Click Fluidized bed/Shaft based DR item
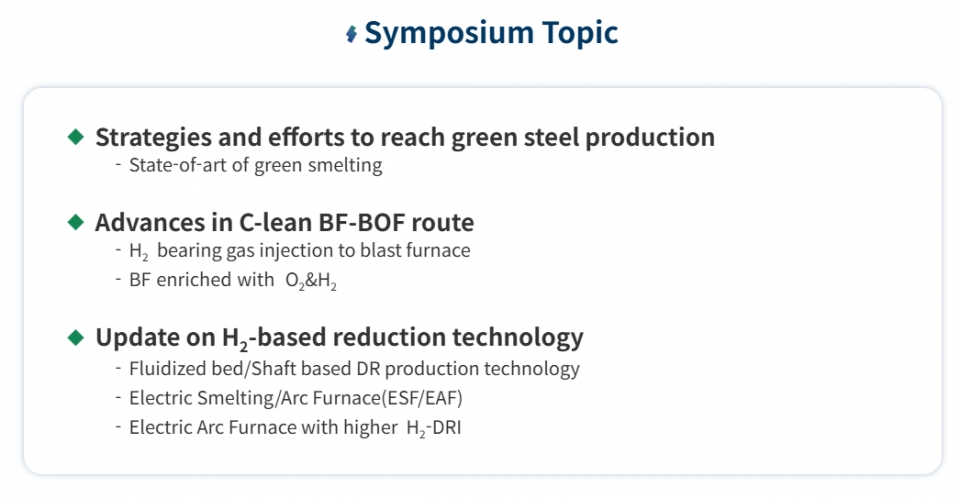The width and height of the screenshot is (960, 498). (x=354, y=368)
